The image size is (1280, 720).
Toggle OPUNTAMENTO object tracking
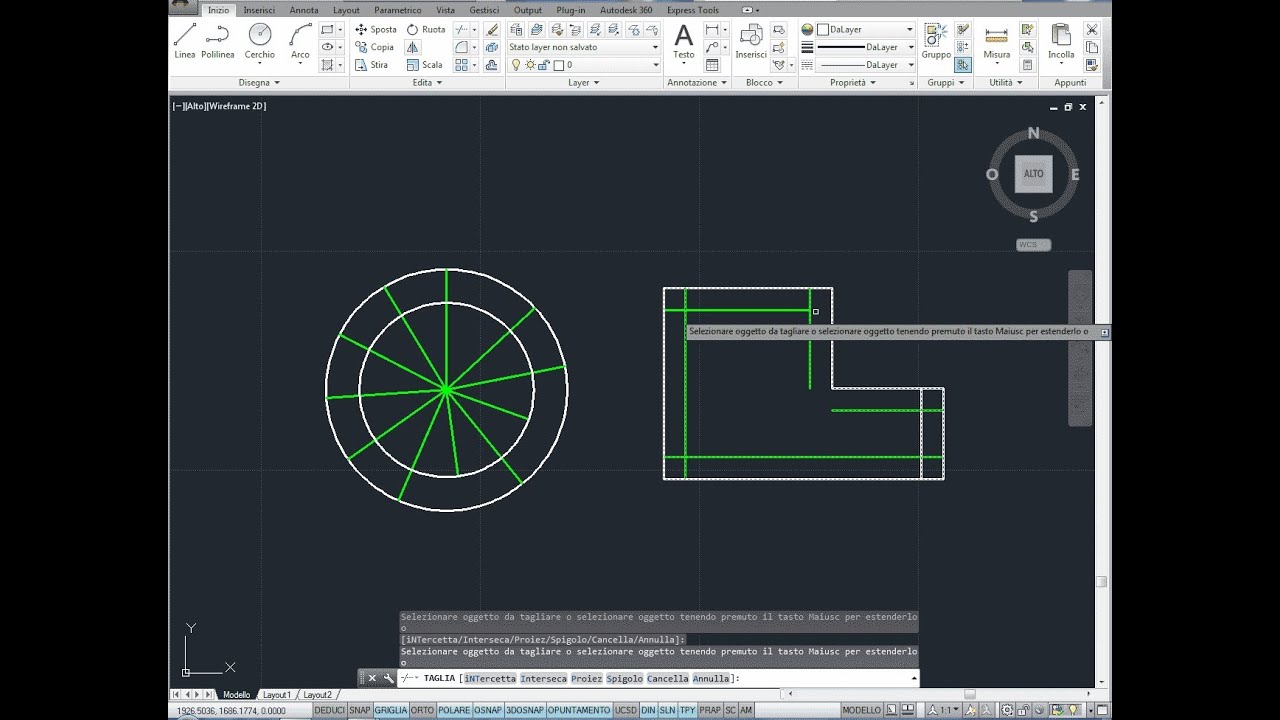click(x=579, y=710)
